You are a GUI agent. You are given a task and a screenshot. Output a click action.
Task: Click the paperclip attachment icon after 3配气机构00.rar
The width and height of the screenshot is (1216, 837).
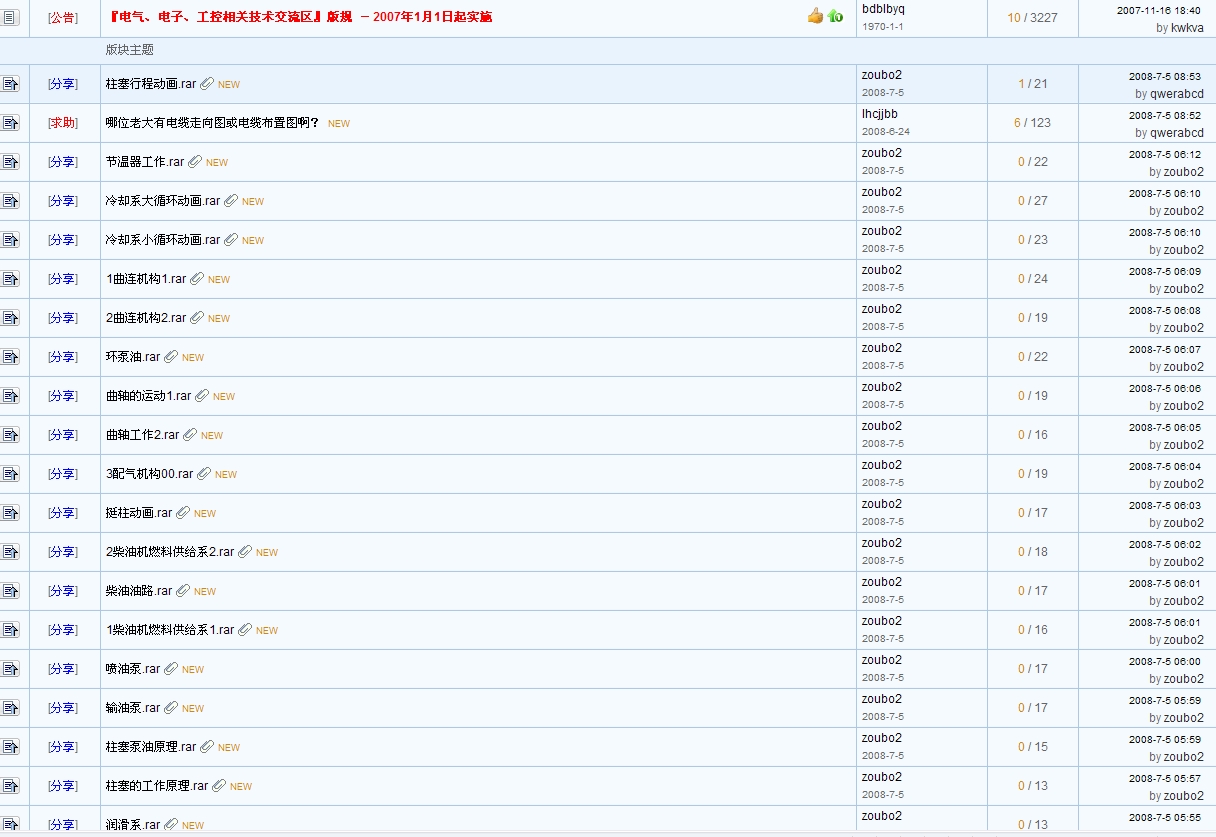click(x=204, y=474)
